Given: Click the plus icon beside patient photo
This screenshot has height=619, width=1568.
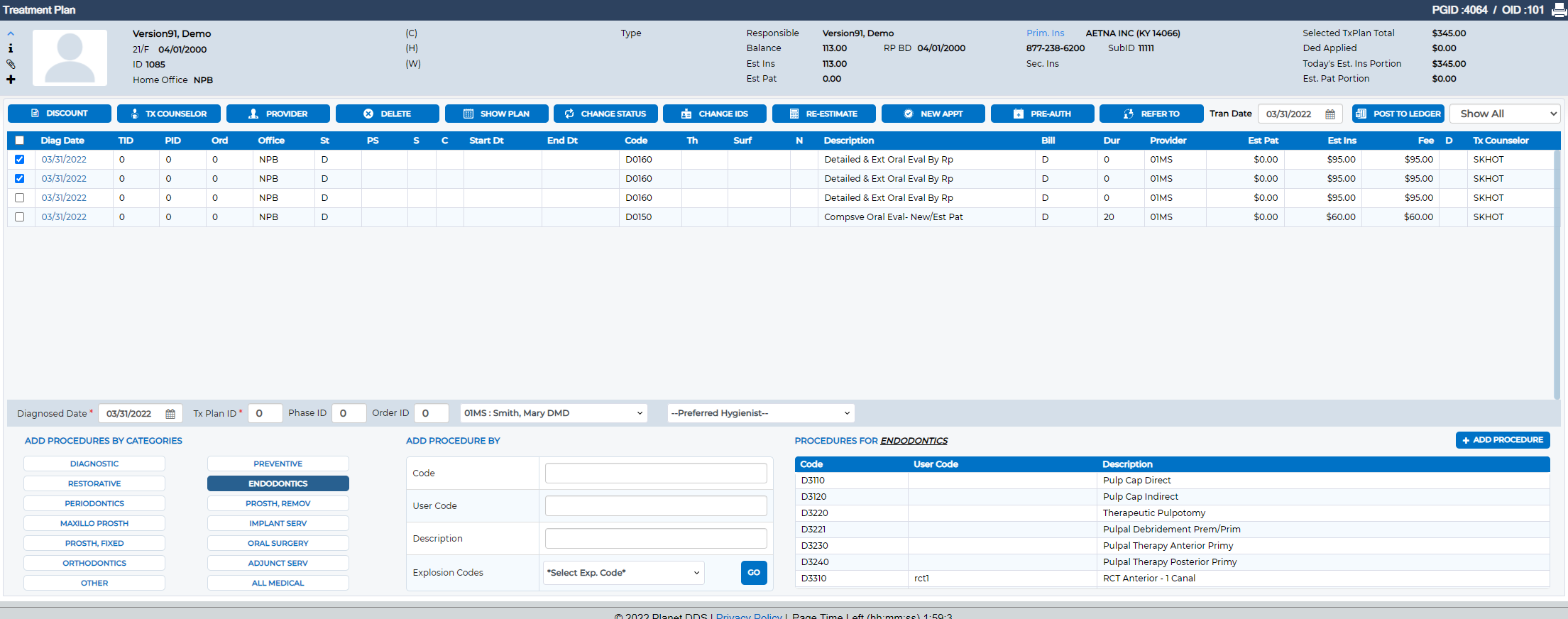Looking at the screenshot, I should point(11,80).
